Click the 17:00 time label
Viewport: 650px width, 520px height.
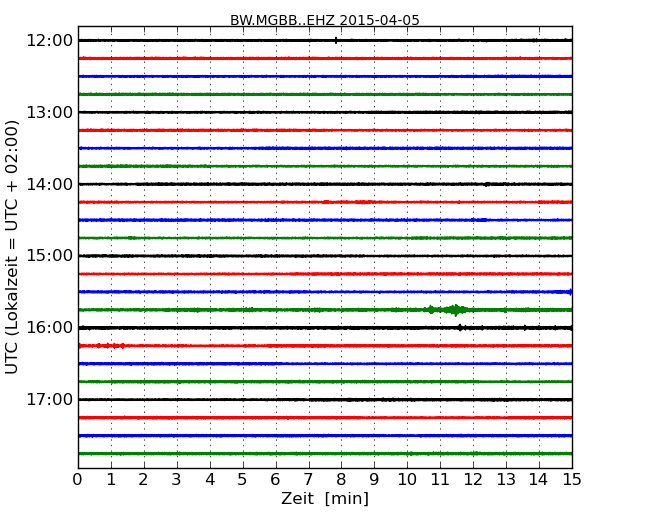pyautogui.click(x=49, y=399)
